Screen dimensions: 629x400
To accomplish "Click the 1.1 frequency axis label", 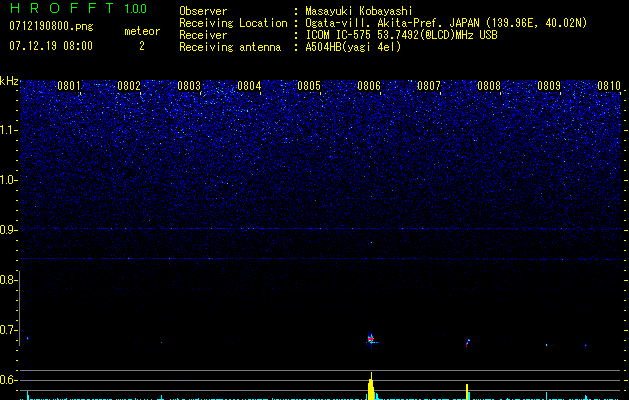I will [x=8, y=130].
